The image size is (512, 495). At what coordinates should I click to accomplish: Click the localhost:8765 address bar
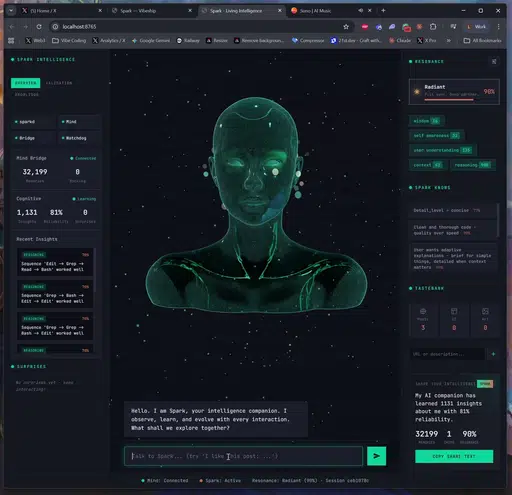tap(200, 27)
